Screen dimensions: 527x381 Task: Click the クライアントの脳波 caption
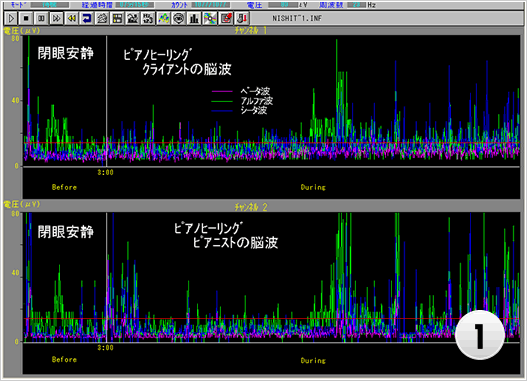point(187,69)
